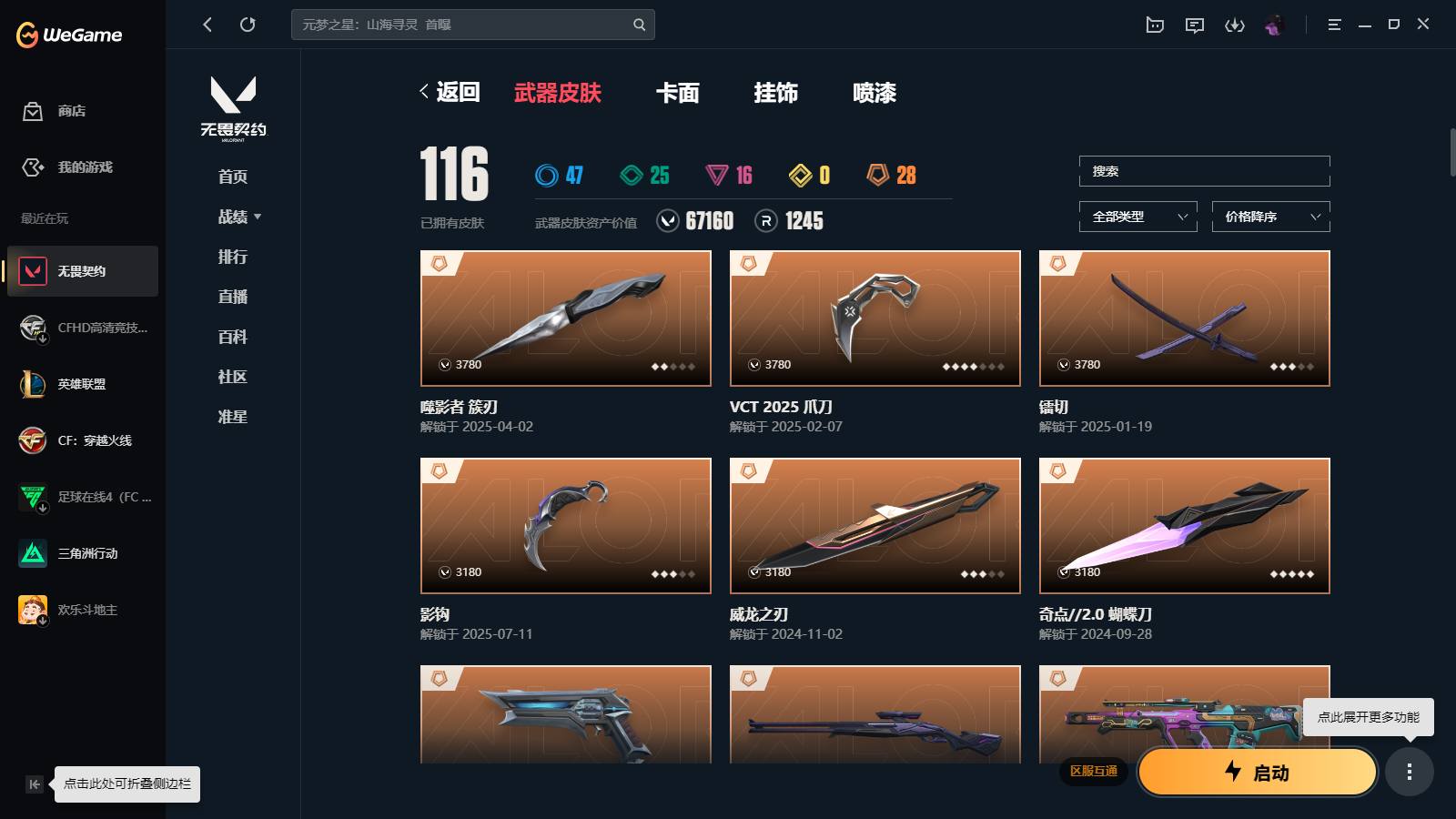Viewport: 1456px width, 819px height.
Task: Open more functions three-dot button
Action: [x=1410, y=773]
